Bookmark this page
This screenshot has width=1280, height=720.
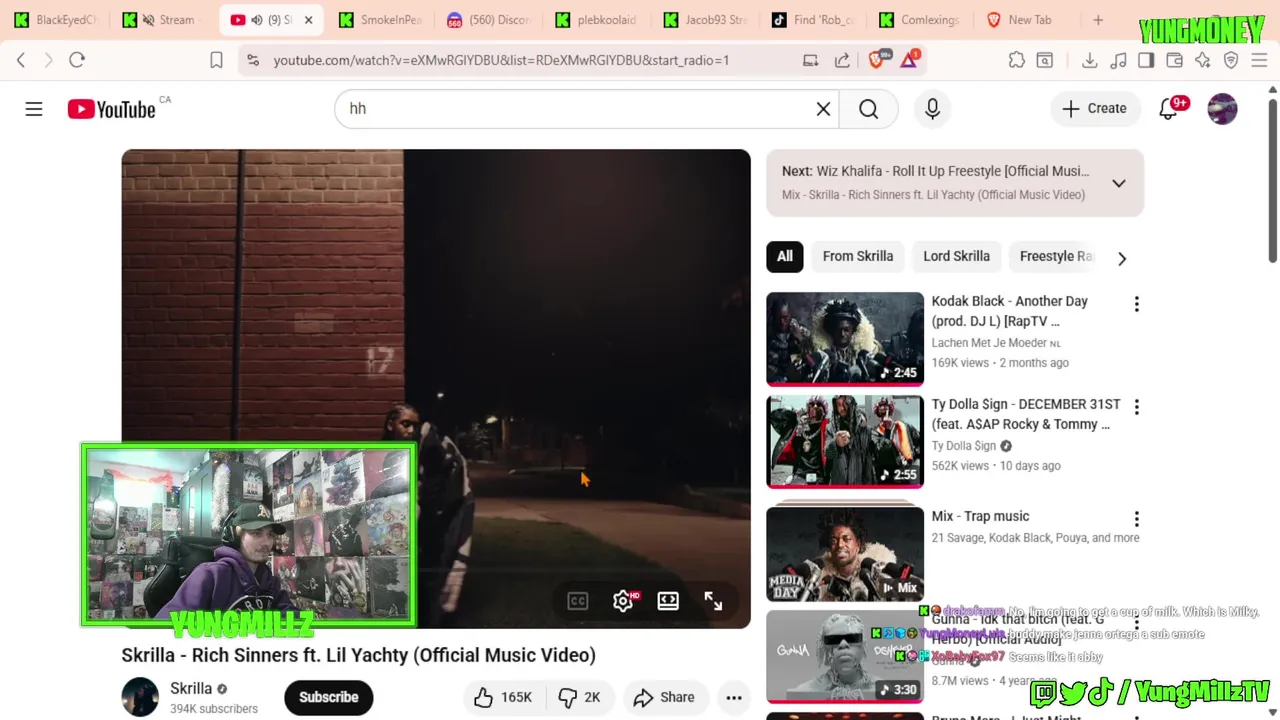pyautogui.click(x=216, y=60)
